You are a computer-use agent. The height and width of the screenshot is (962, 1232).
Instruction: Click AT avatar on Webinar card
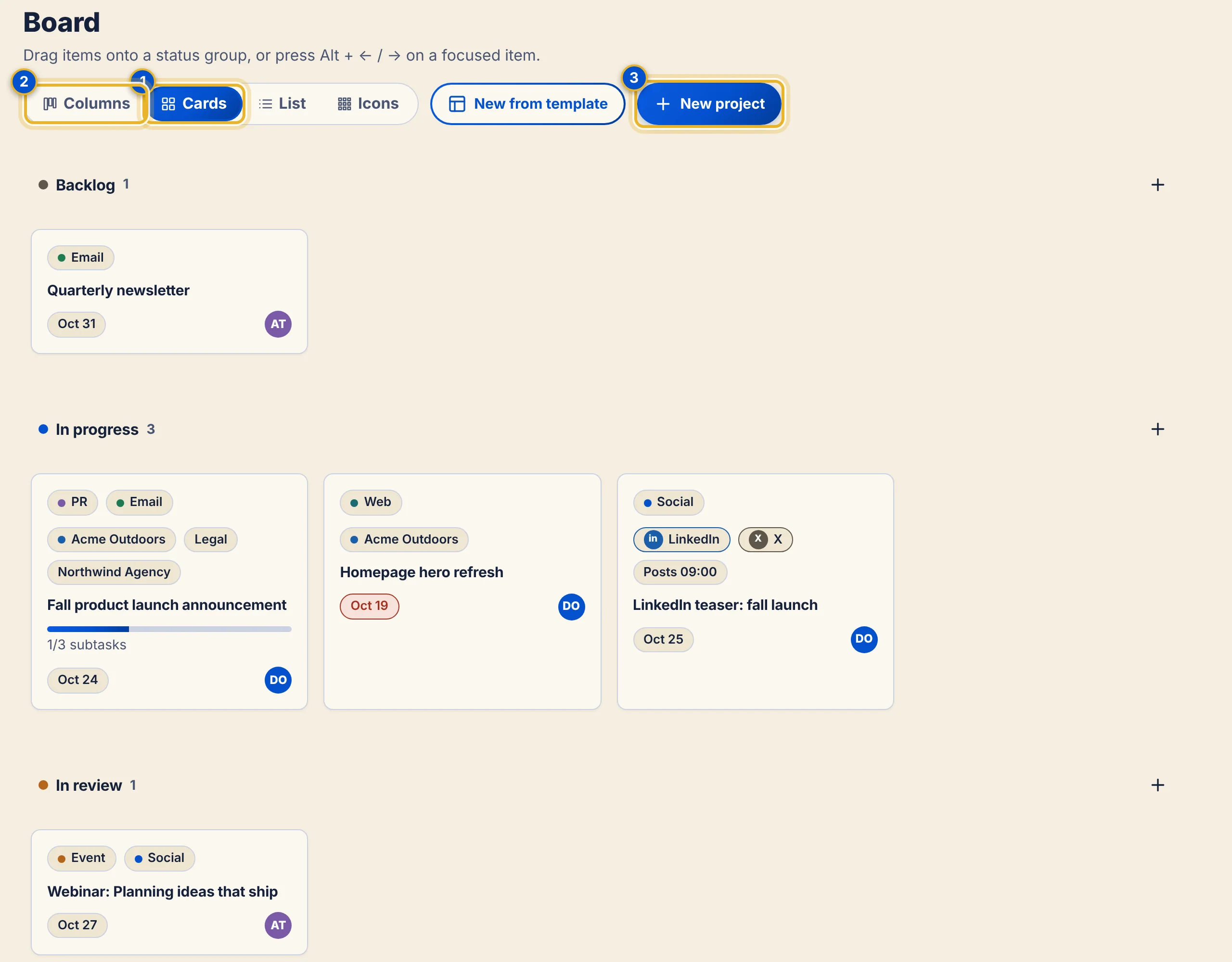coord(278,925)
